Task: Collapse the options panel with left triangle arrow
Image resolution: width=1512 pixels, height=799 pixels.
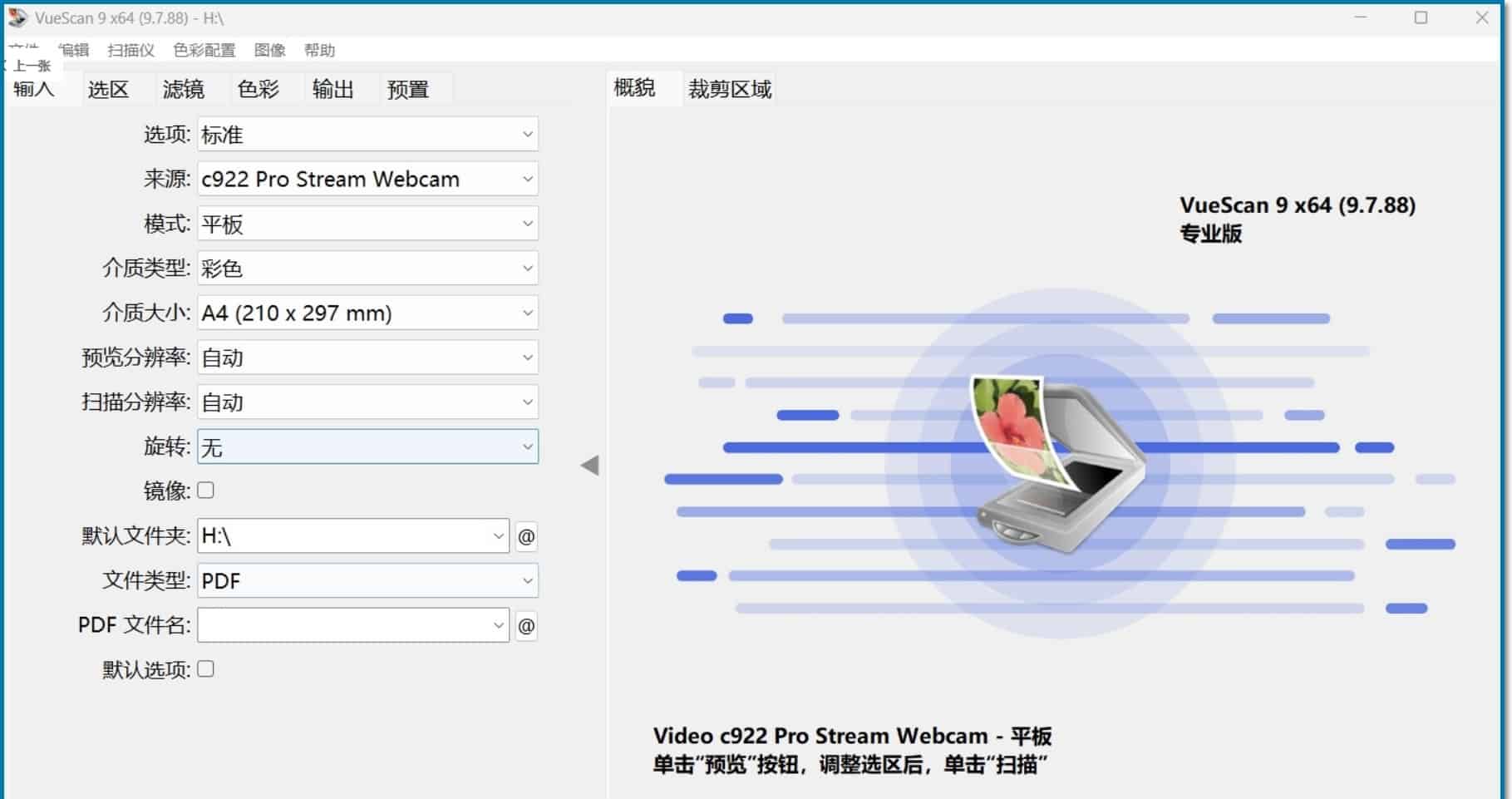Action: pos(590,466)
